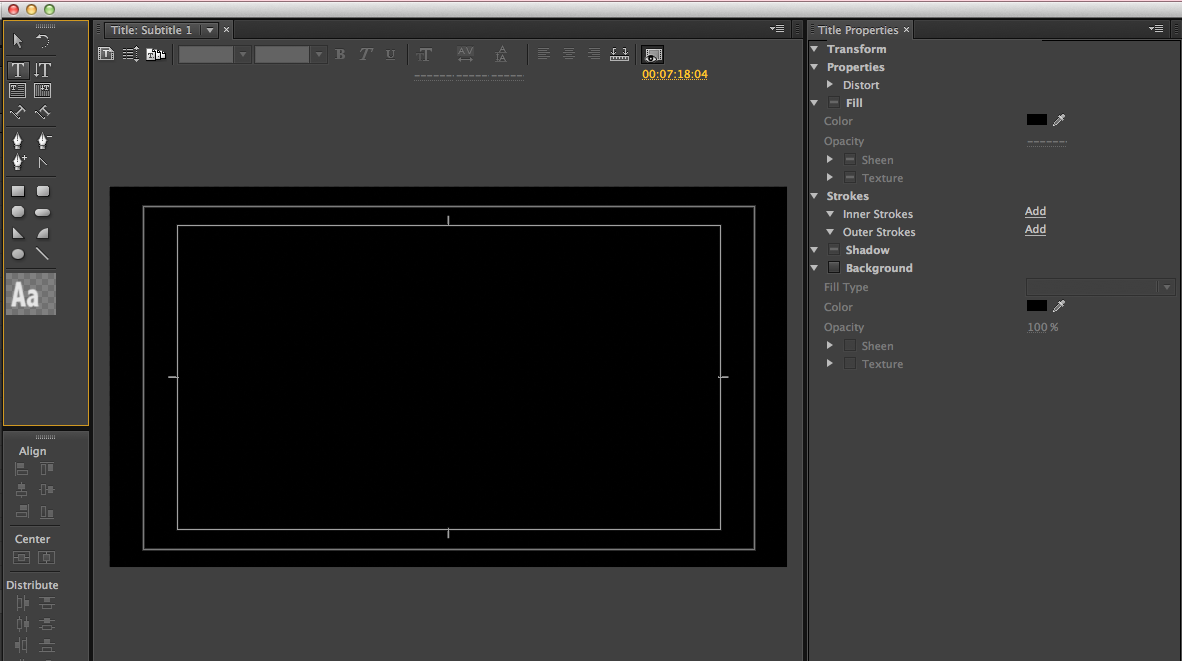The height and width of the screenshot is (661, 1182).
Task: Create new title based on current title
Action: point(106,54)
